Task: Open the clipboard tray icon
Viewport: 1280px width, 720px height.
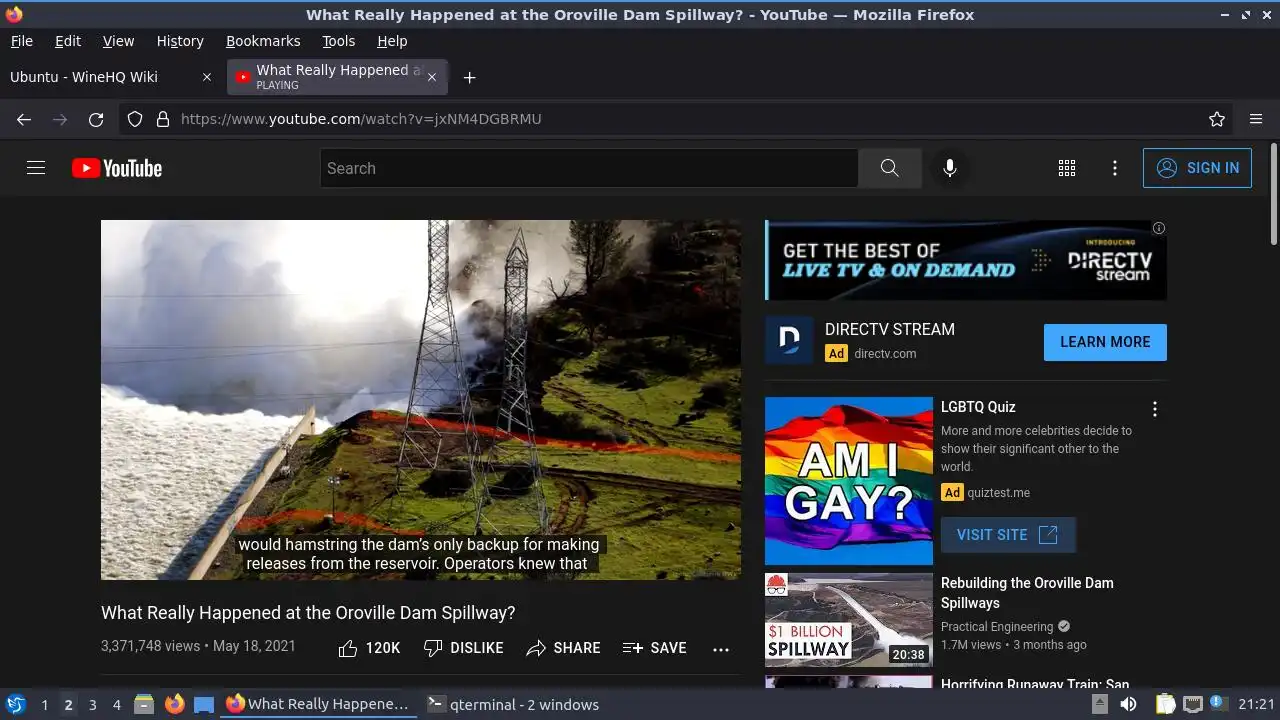Action: point(1166,704)
